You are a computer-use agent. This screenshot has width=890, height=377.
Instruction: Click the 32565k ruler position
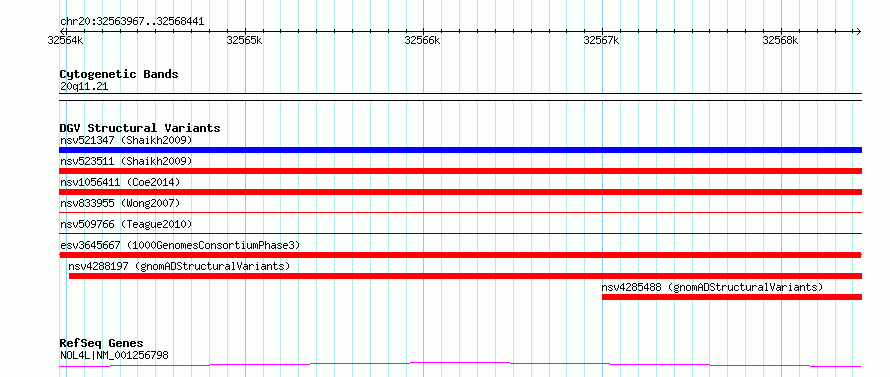tap(245, 40)
